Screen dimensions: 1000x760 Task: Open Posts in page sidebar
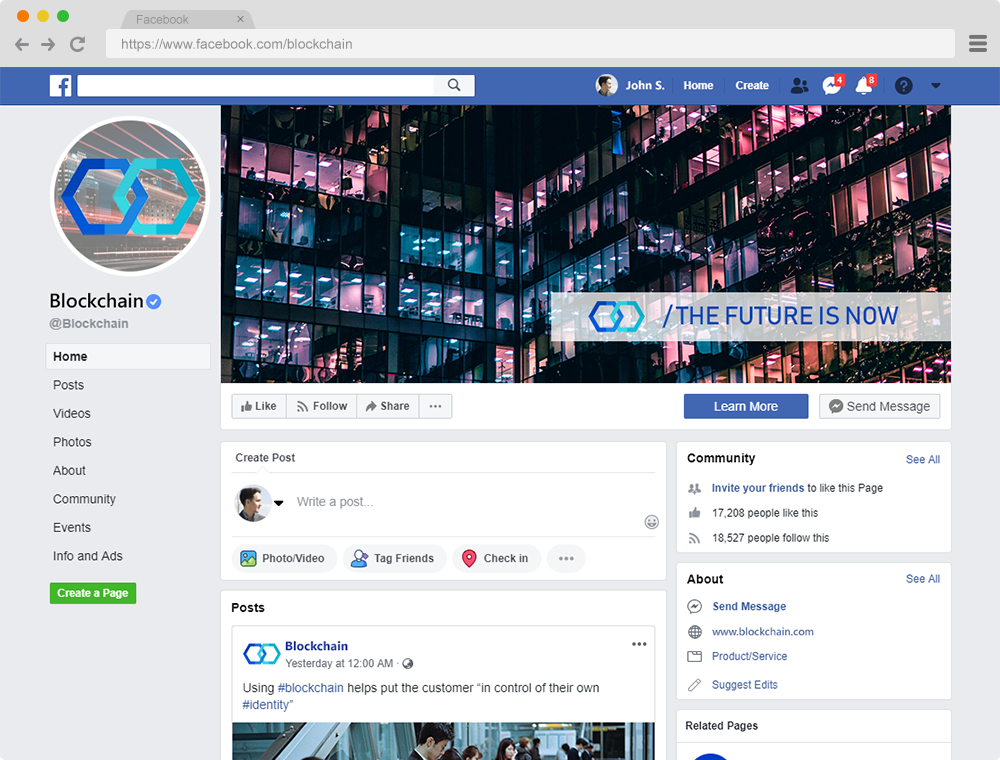tap(68, 385)
